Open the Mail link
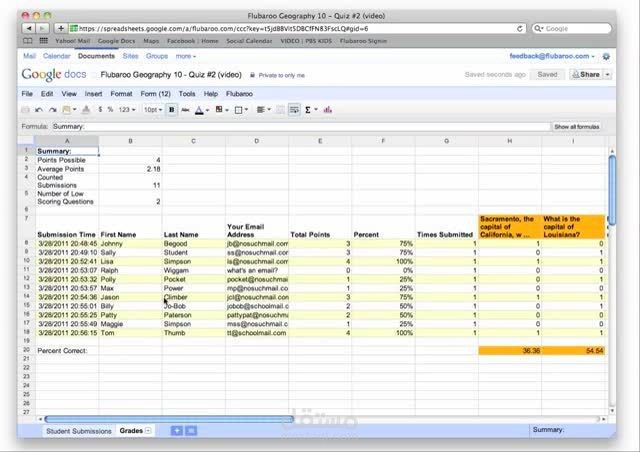The width and height of the screenshot is (640, 452). tap(29, 56)
